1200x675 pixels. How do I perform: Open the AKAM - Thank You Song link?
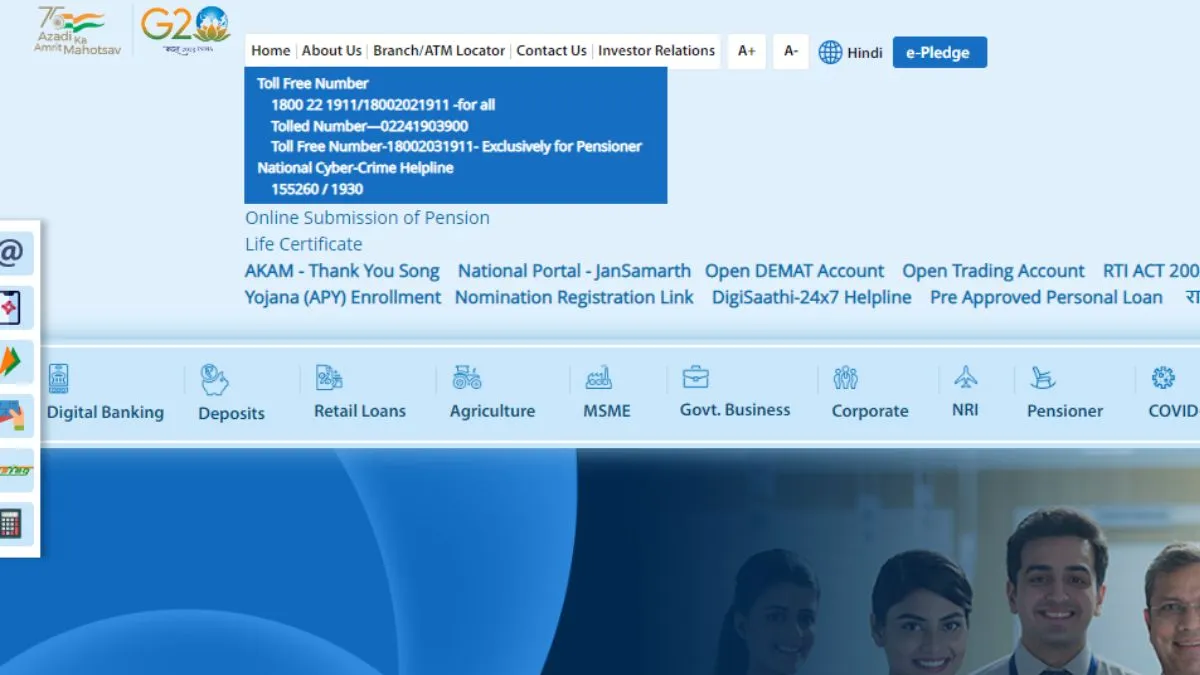(342, 271)
